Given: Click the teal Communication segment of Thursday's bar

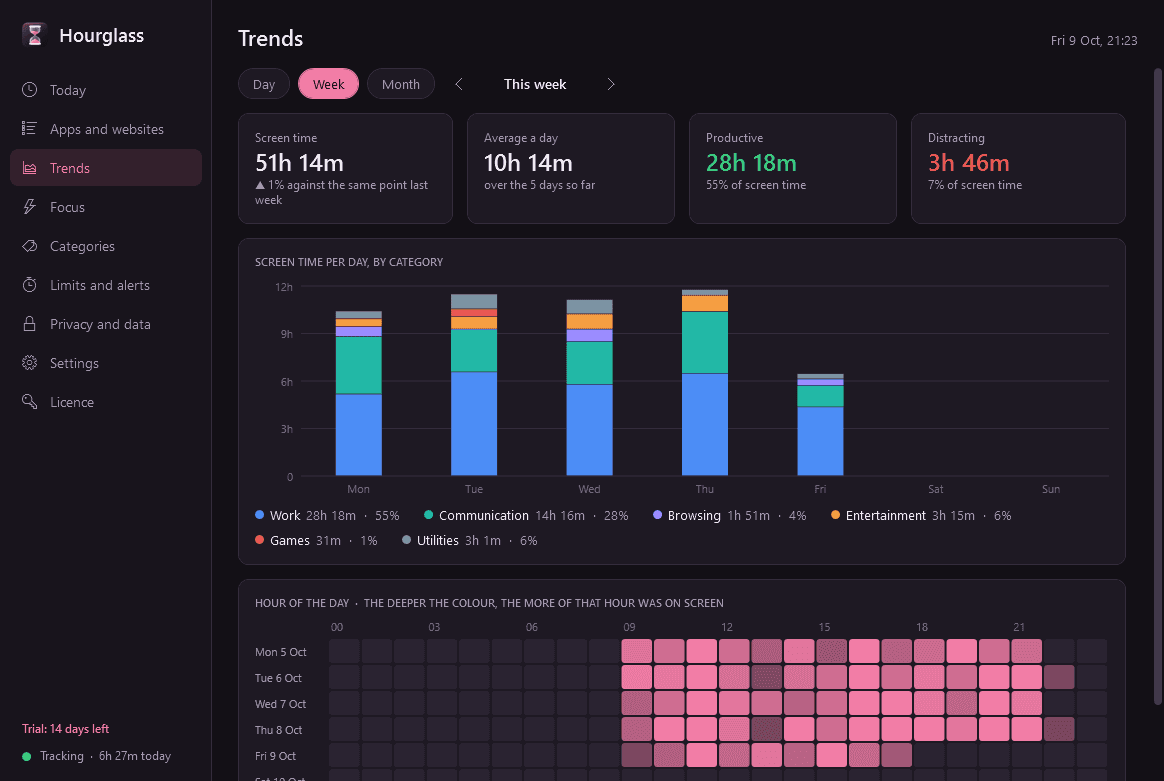Looking at the screenshot, I should tap(704, 342).
